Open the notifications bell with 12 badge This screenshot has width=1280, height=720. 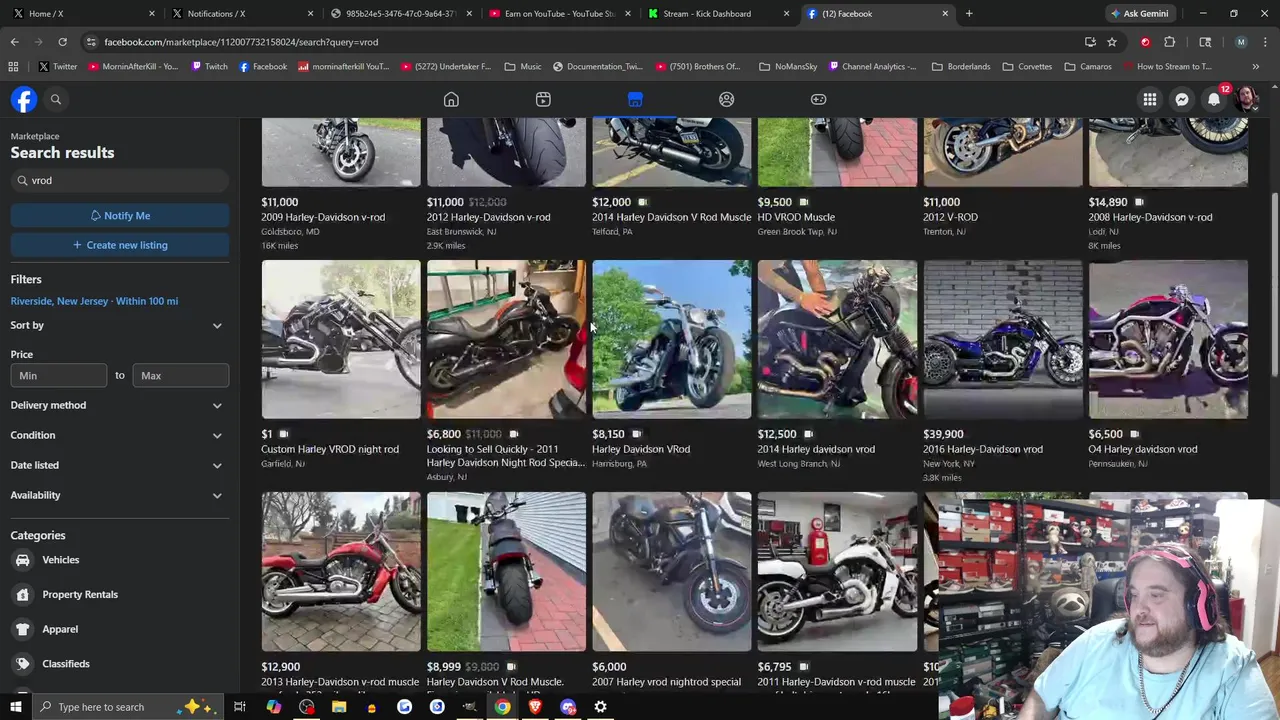(x=1214, y=99)
